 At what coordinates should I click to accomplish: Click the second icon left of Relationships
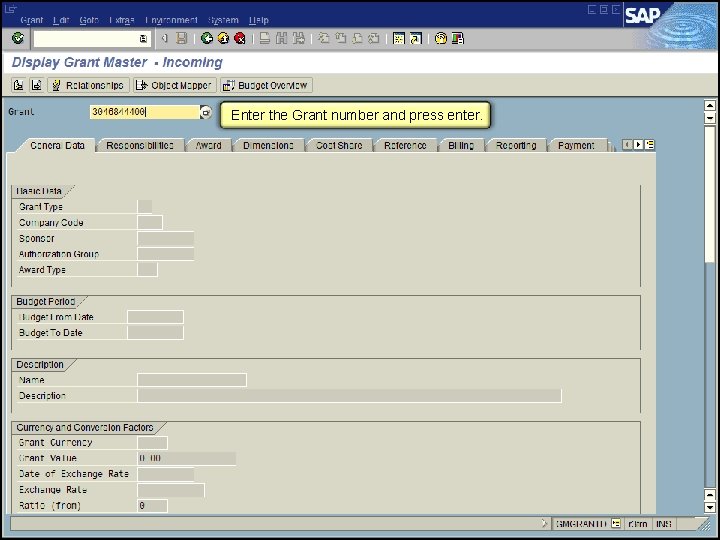pos(36,85)
